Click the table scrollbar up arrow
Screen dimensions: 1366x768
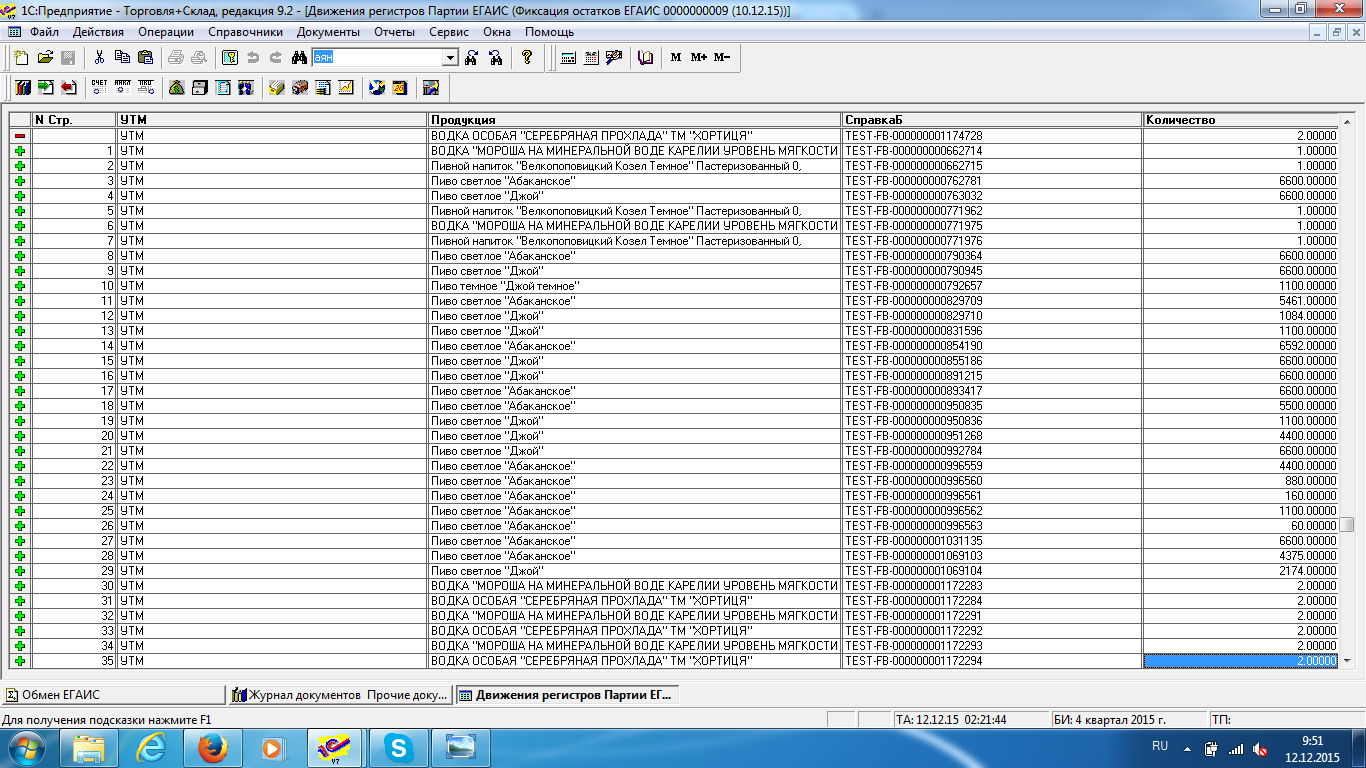(x=1347, y=119)
